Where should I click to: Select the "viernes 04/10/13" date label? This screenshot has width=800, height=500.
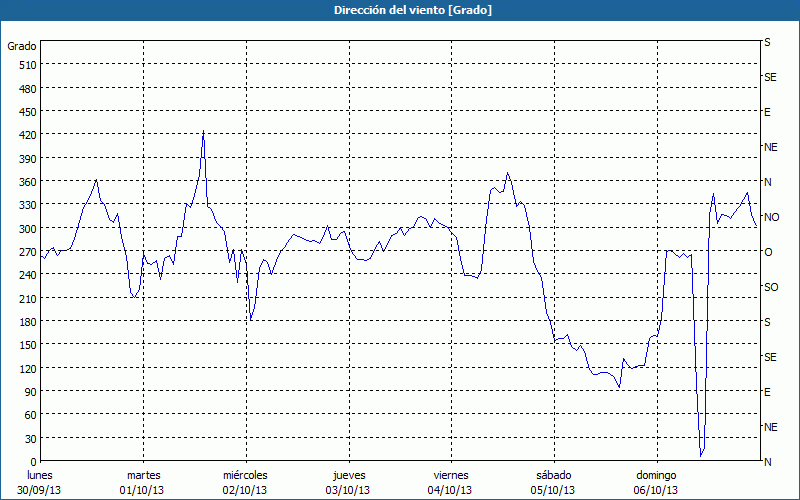(450, 482)
